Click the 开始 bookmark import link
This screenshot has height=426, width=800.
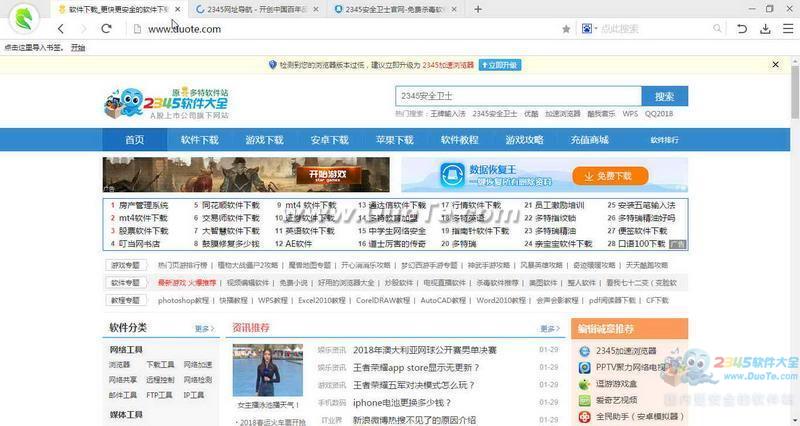pos(78,47)
